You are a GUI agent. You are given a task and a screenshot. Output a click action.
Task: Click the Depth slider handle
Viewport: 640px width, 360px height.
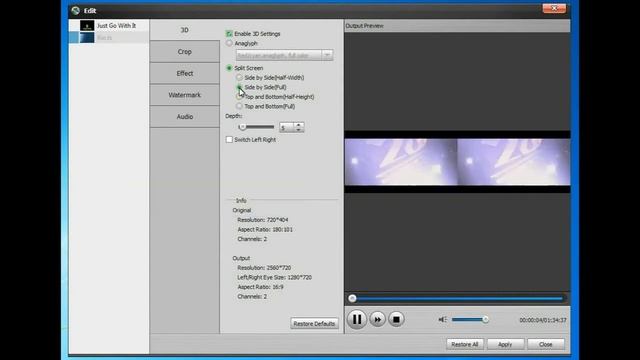242,127
